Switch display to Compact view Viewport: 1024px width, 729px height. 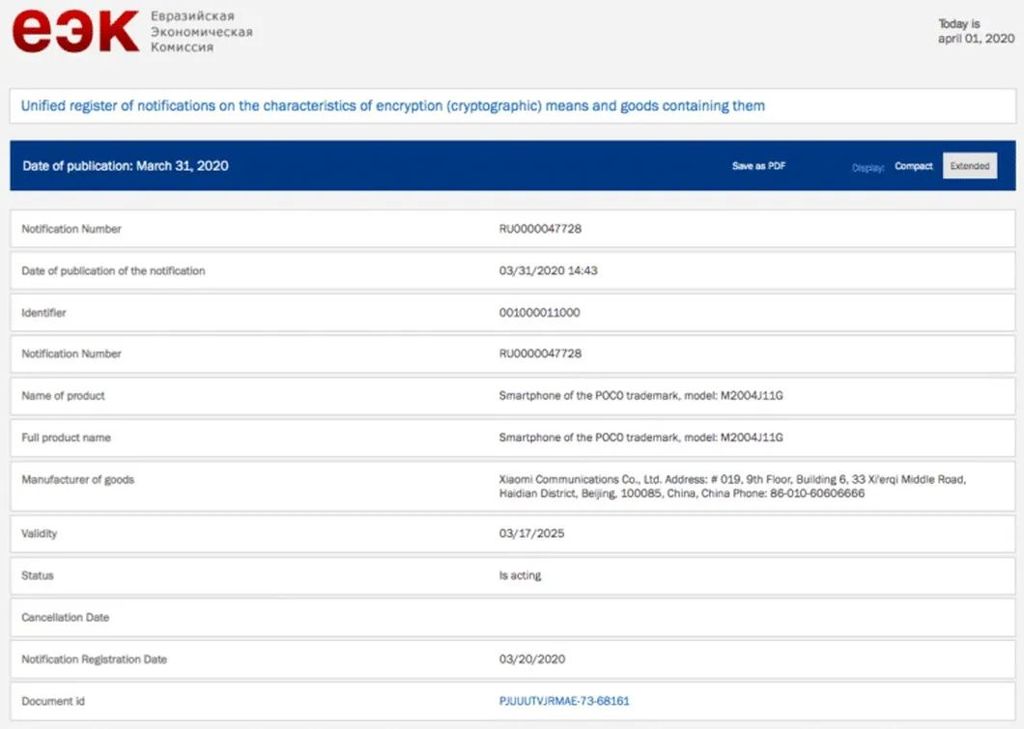point(913,166)
